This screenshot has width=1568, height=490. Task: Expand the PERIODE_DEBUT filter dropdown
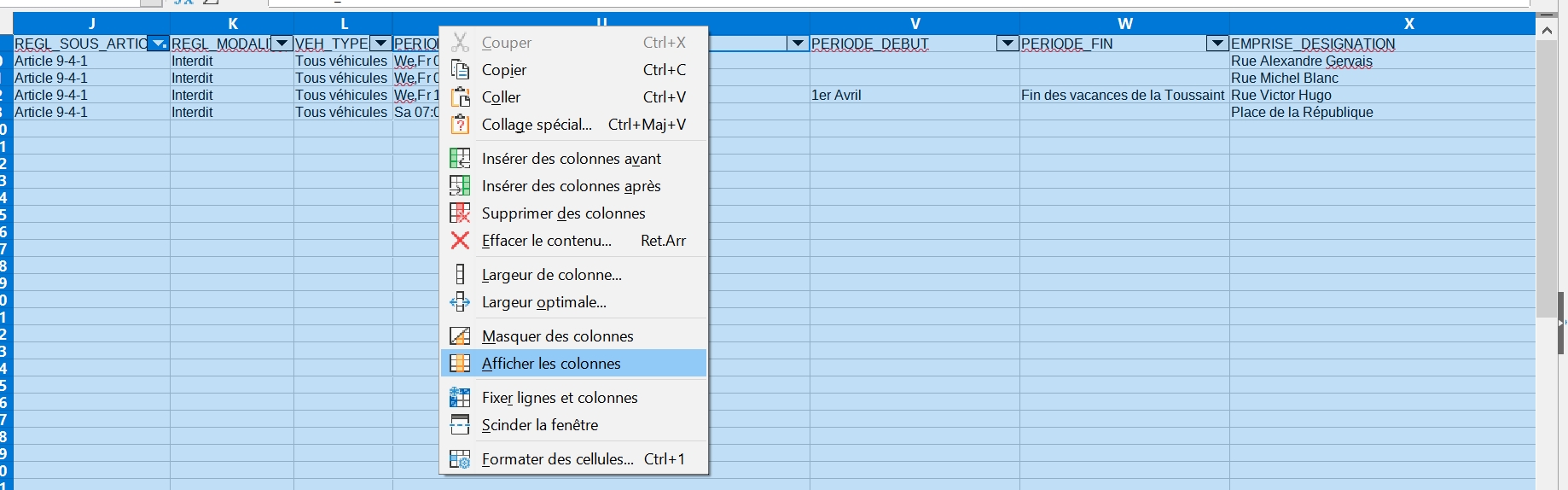pyautogui.click(x=1008, y=44)
